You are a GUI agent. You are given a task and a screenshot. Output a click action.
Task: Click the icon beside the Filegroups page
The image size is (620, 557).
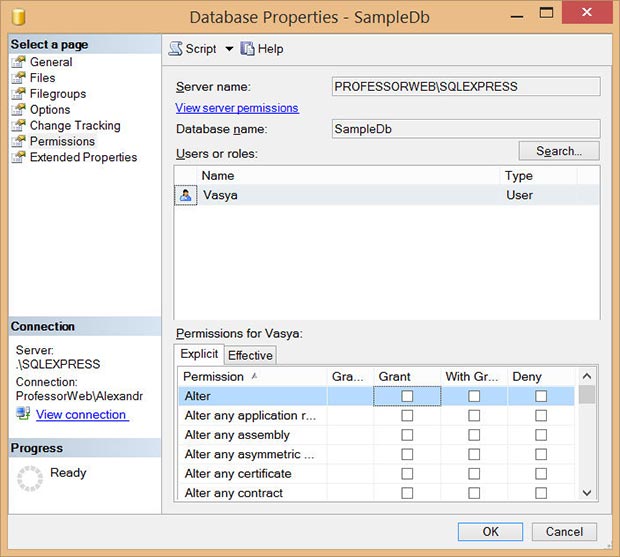19,94
